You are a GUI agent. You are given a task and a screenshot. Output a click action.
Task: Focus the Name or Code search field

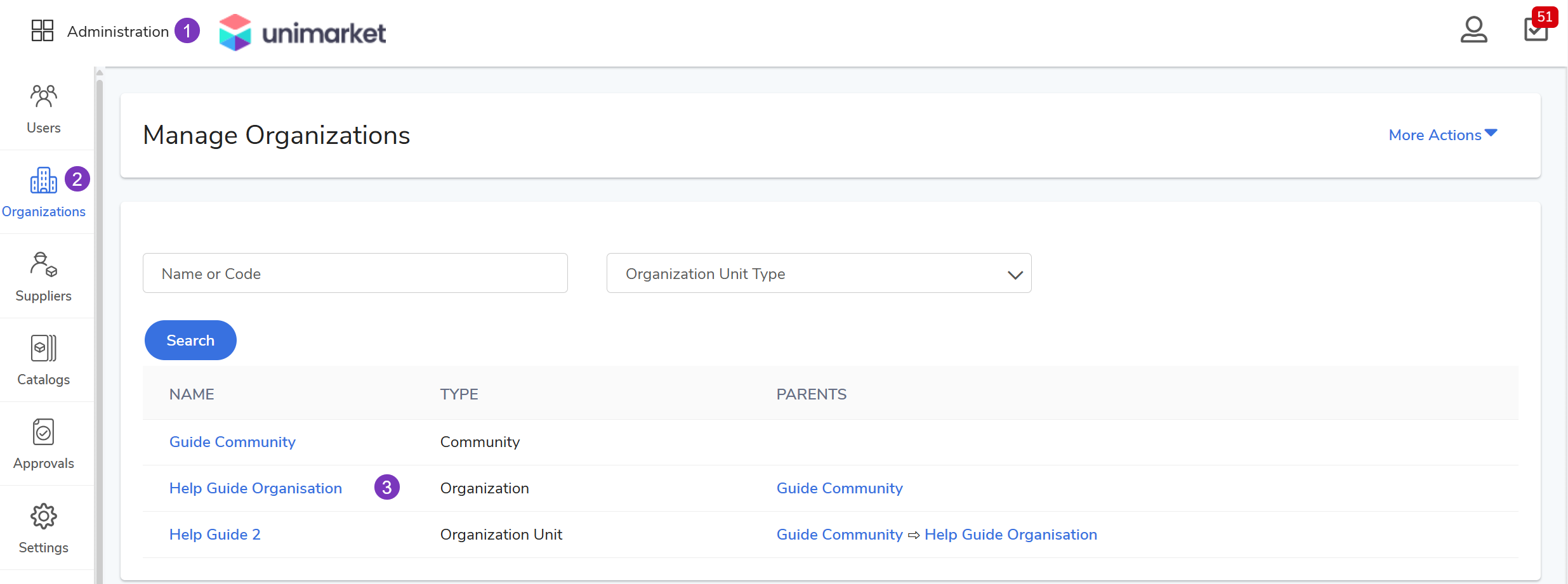pos(355,273)
